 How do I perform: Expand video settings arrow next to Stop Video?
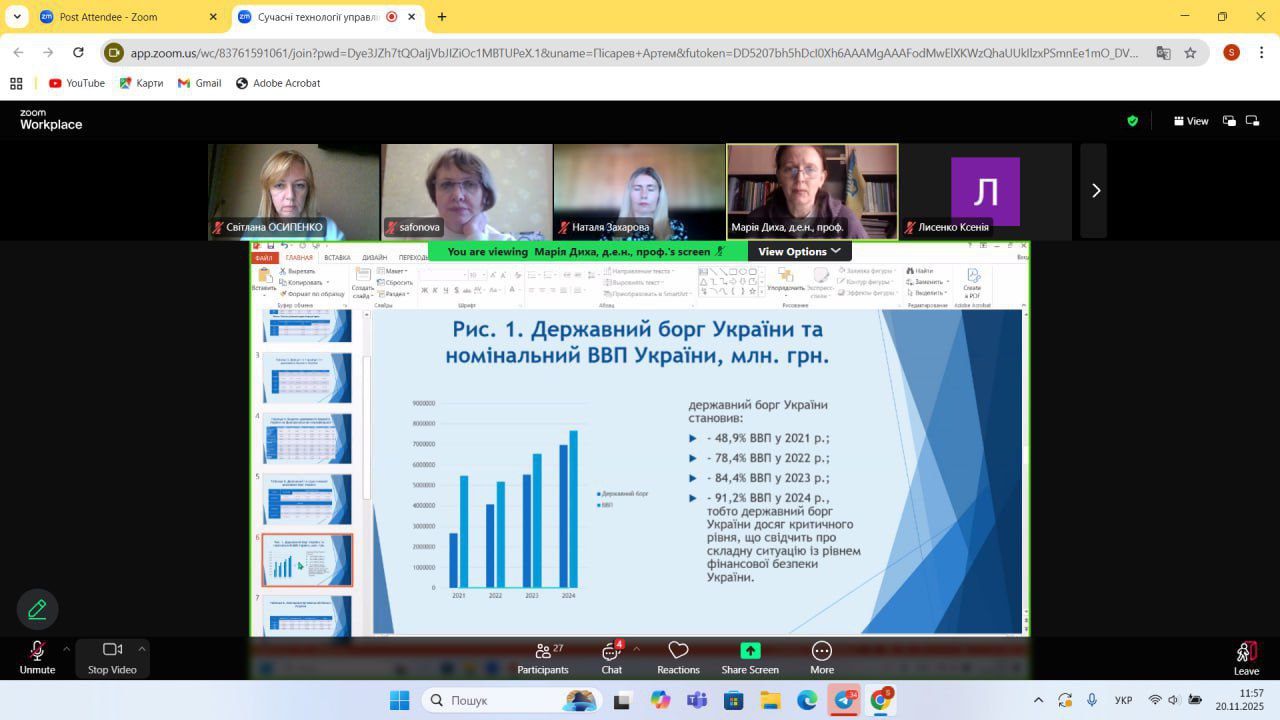click(142, 648)
